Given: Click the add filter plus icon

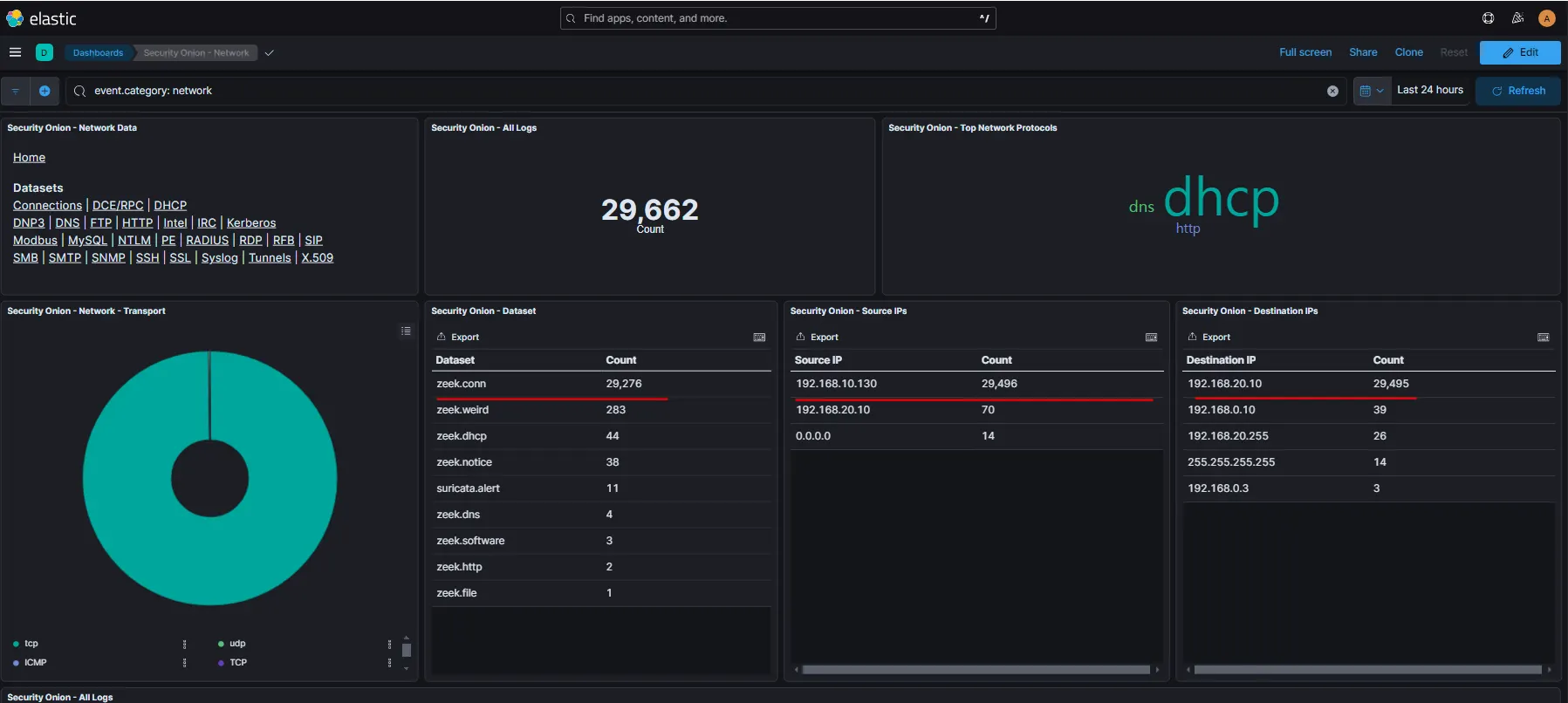Looking at the screenshot, I should pos(45,91).
